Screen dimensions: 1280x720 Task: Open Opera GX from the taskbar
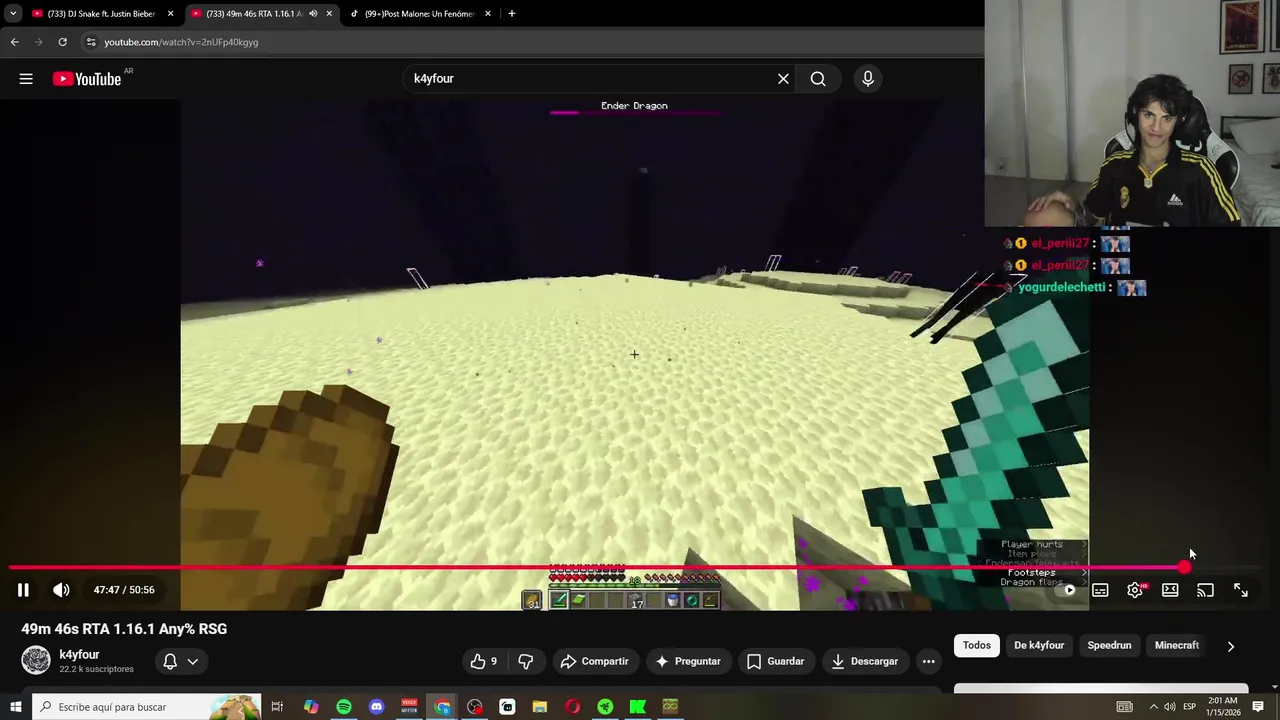click(x=572, y=707)
